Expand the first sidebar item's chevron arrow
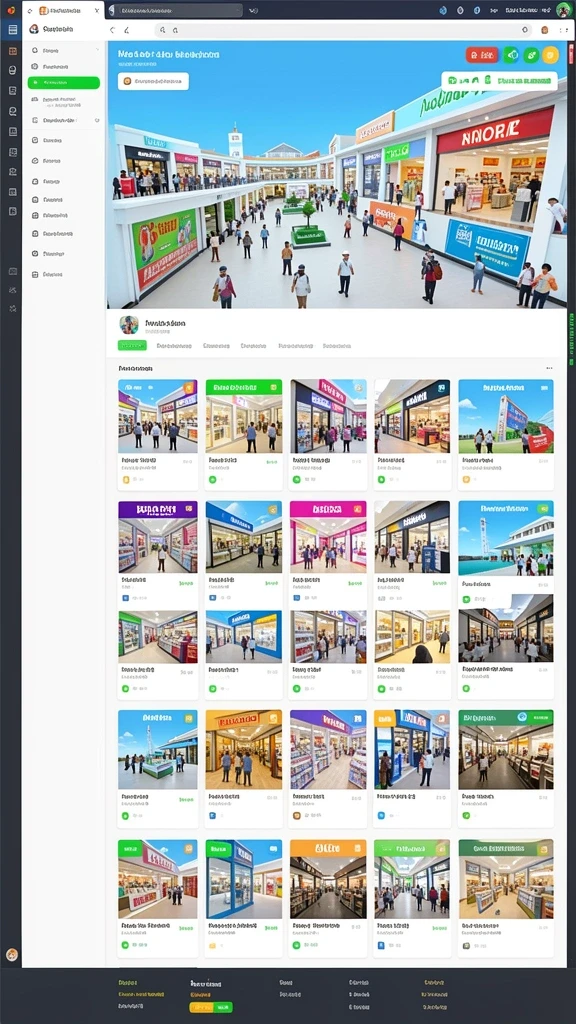Image resolution: width=576 pixels, height=1024 pixels. pyautogui.click(x=97, y=50)
